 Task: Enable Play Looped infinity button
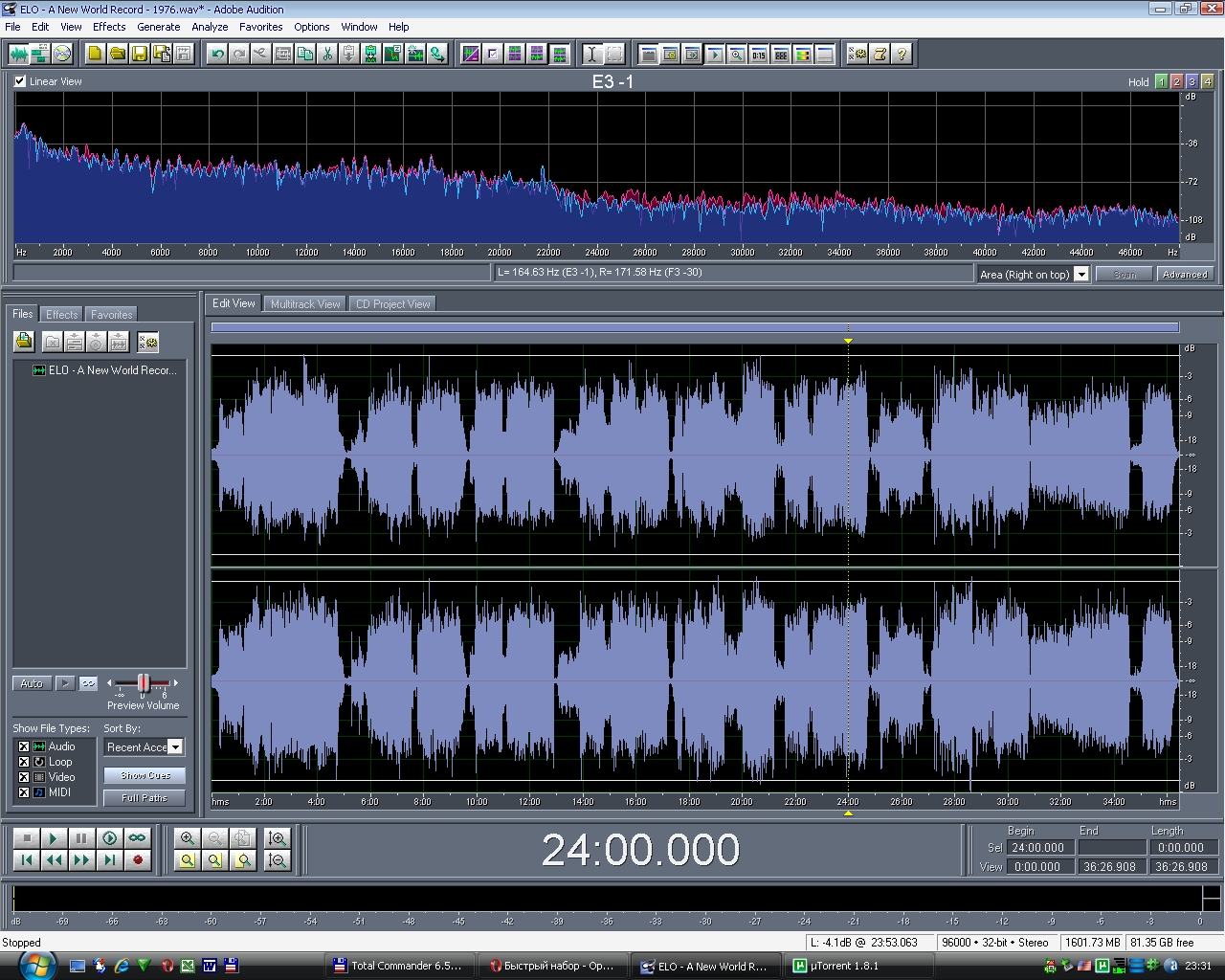click(138, 837)
